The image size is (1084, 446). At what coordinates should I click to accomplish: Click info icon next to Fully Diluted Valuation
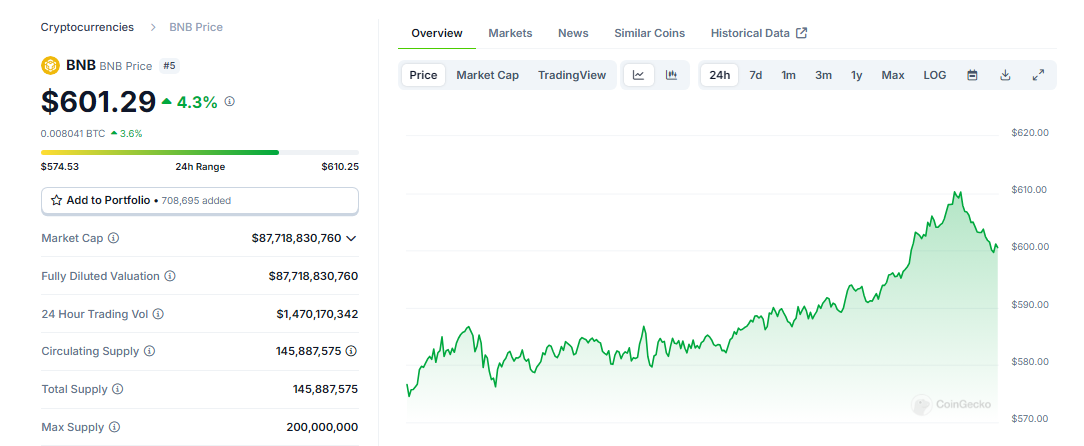(x=170, y=276)
